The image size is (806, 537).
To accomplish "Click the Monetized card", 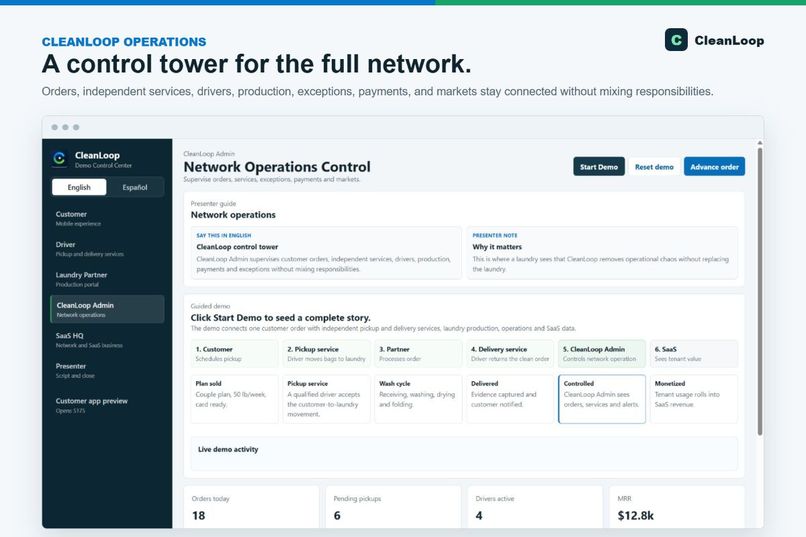I will pyautogui.click(x=694, y=399).
